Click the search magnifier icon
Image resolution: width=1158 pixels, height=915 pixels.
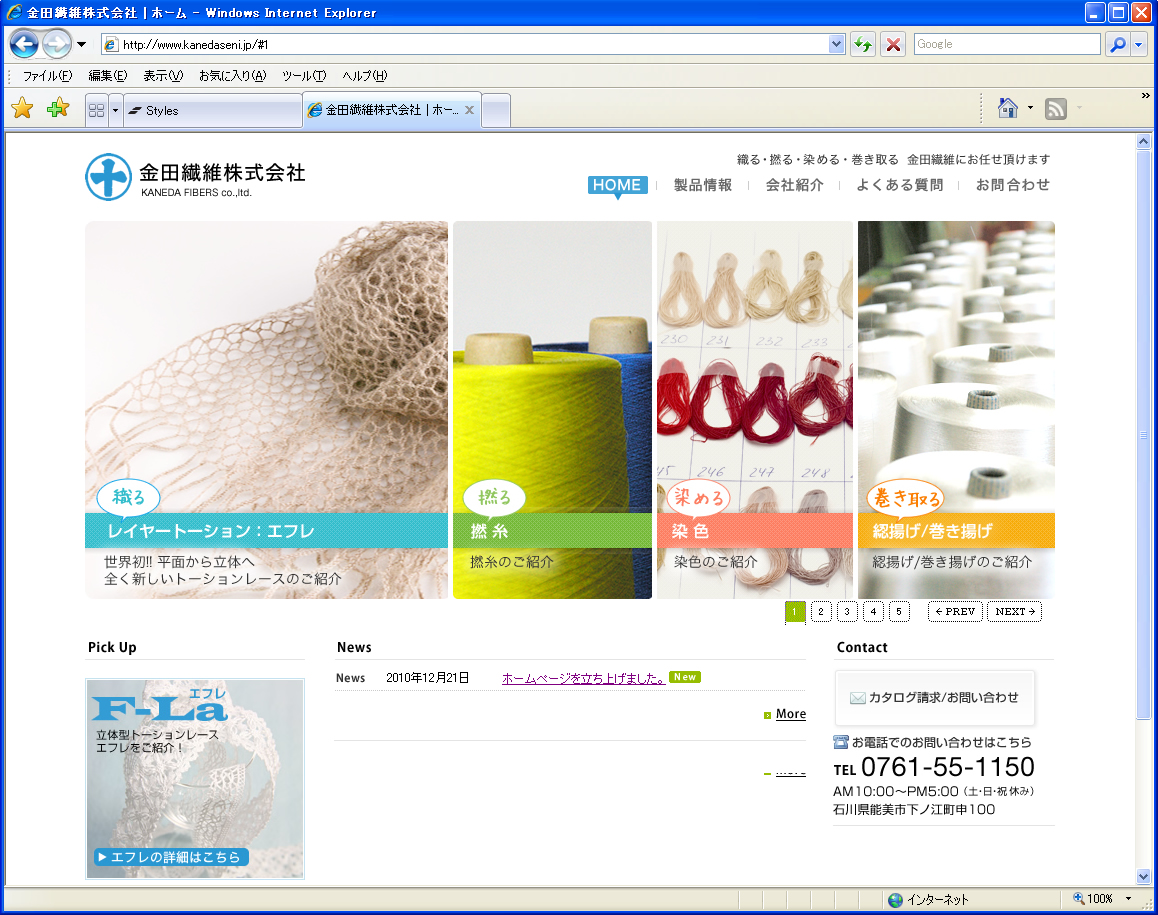click(x=1117, y=44)
